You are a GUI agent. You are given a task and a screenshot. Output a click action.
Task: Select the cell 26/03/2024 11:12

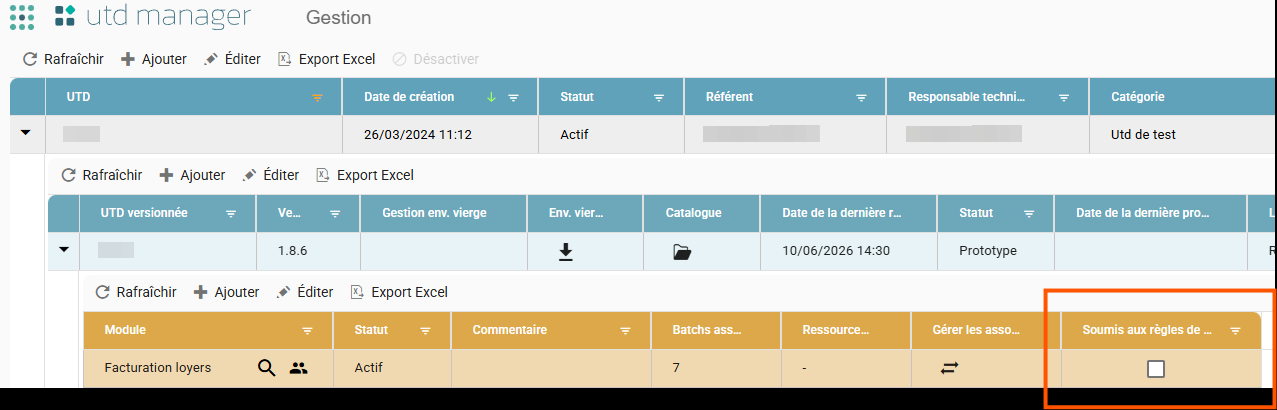(x=439, y=134)
